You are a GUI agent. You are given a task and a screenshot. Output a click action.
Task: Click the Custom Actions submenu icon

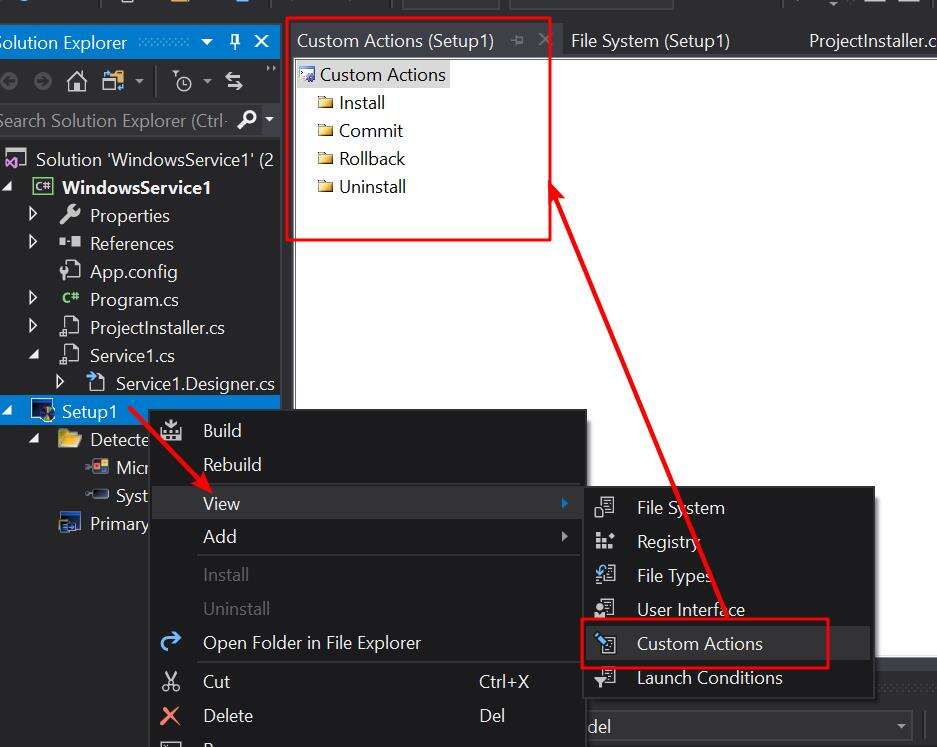605,643
